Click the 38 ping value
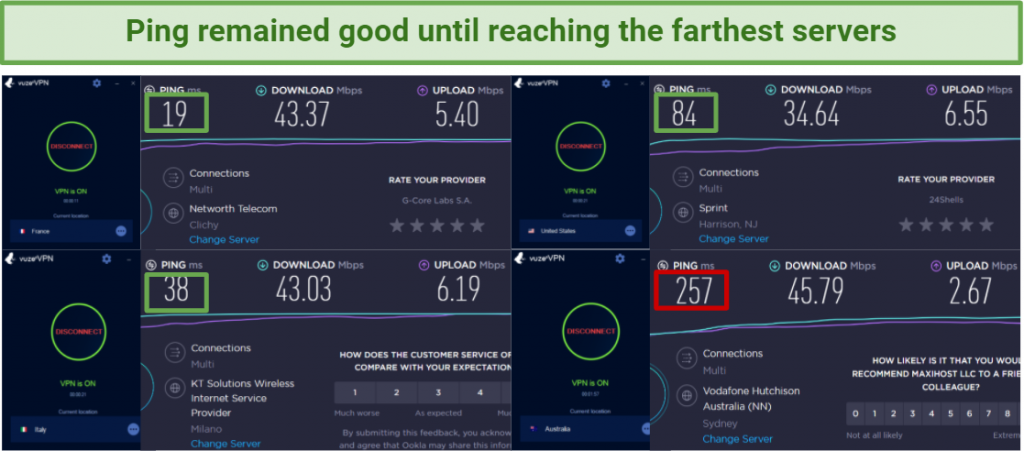Image resolution: width=1024 pixels, height=451 pixels. pos(176,290)
